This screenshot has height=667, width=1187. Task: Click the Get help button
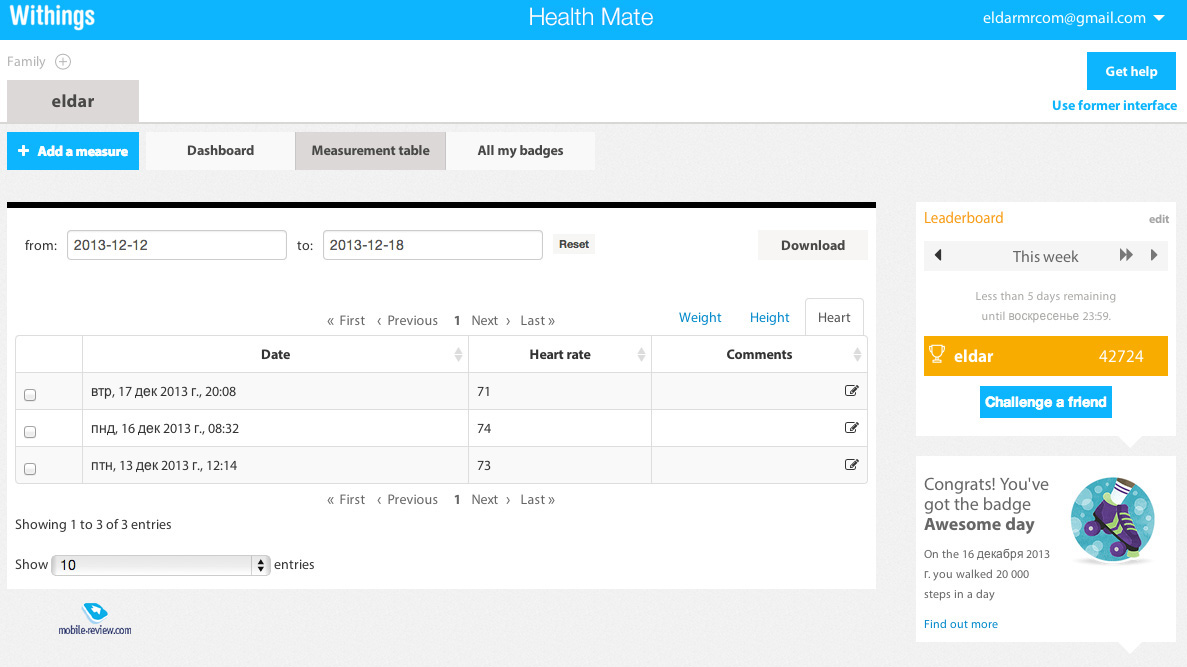point(1131,71)
